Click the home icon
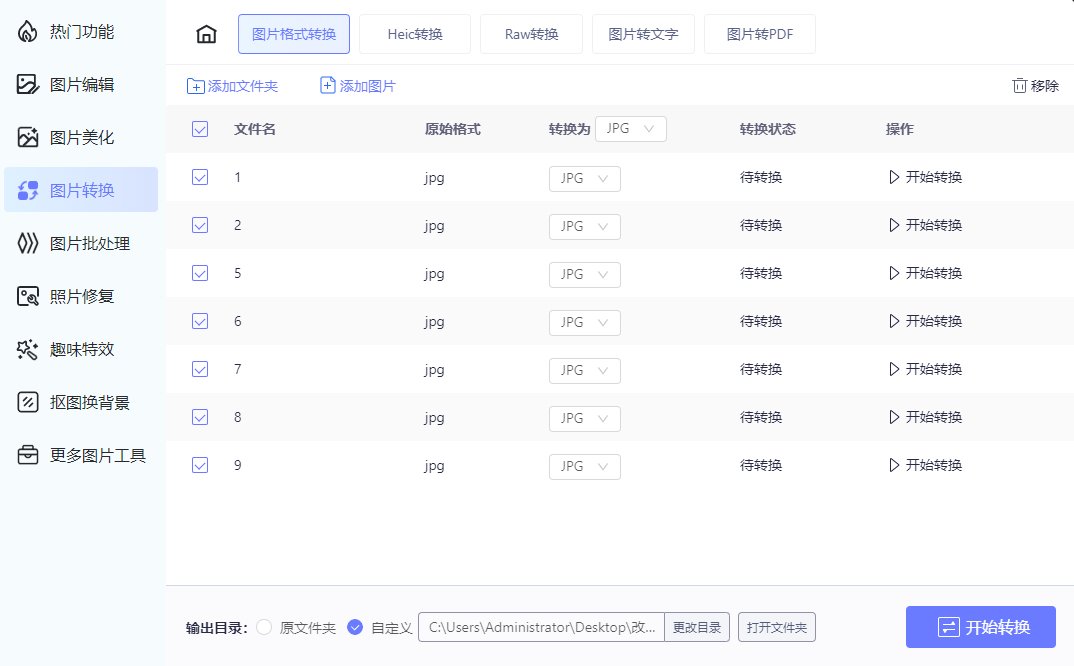The height and width of the screenshot is (666, 1074). [206, 34]
